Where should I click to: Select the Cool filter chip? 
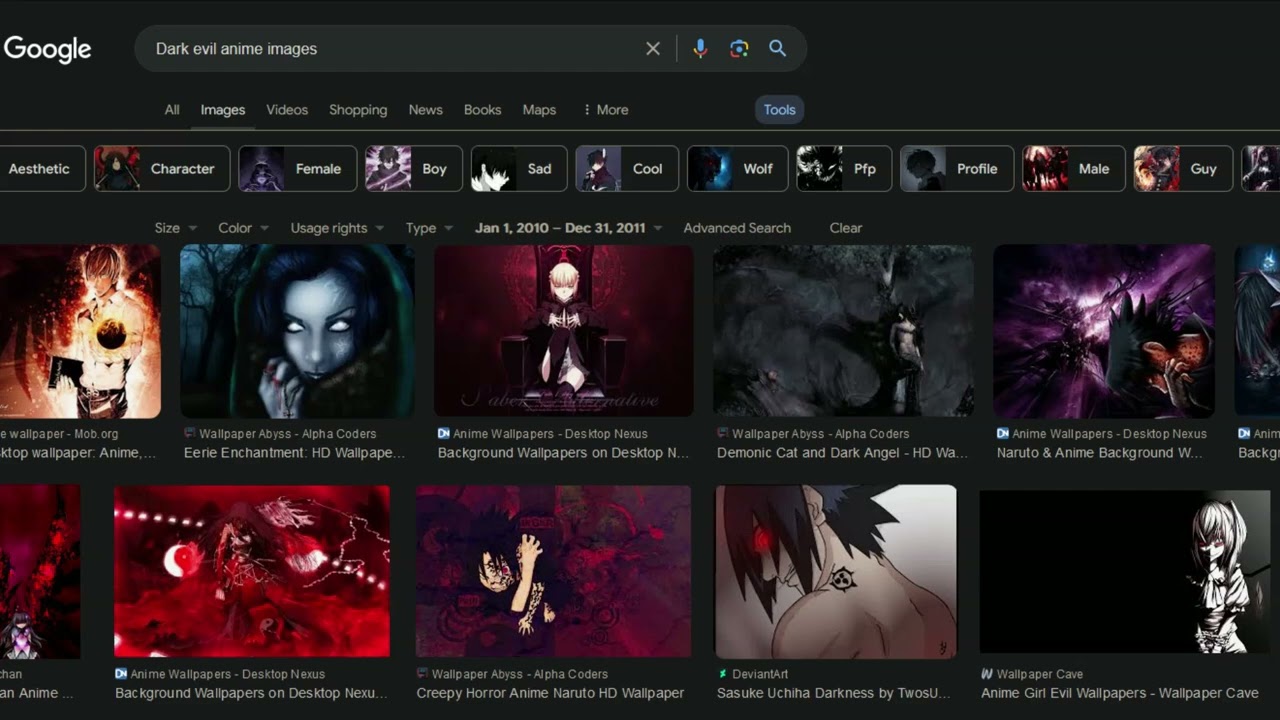627,169
